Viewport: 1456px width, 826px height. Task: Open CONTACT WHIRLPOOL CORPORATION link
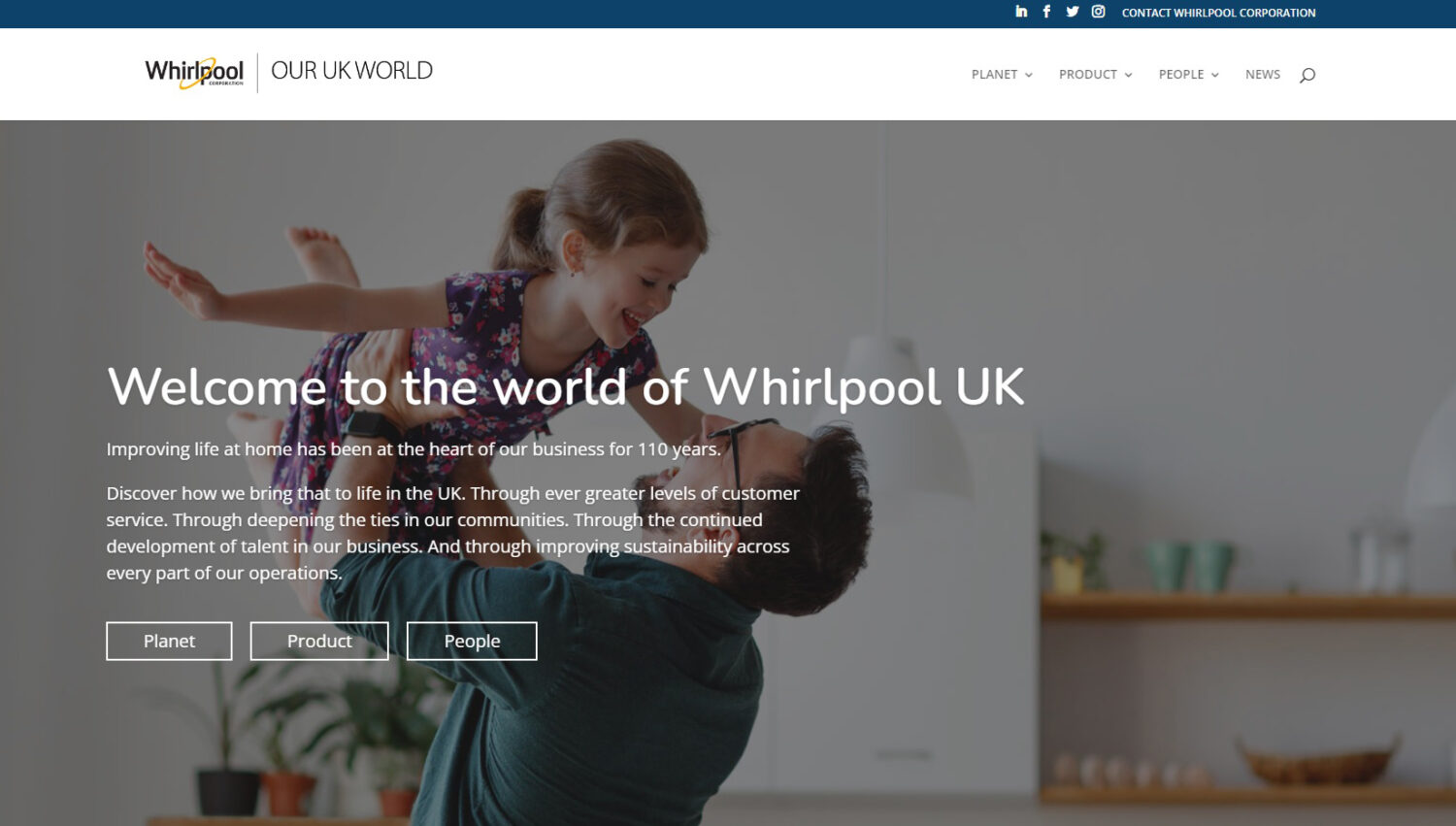(x=1218, y=13)
